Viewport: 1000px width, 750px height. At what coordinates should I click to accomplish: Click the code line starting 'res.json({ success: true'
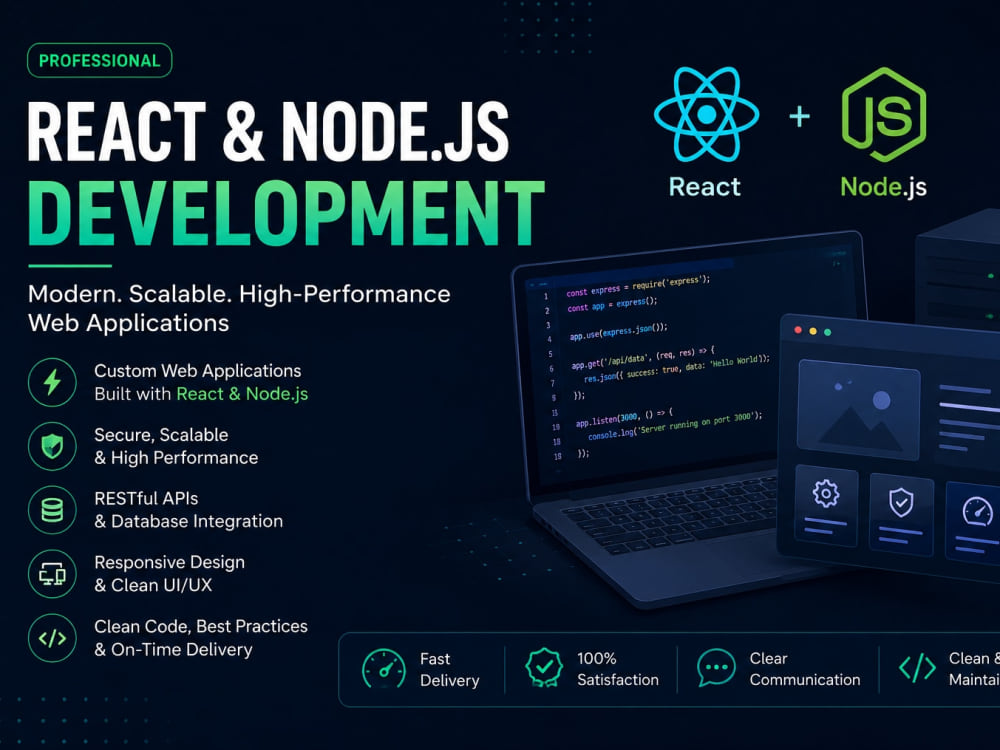(x=676, y=368)
